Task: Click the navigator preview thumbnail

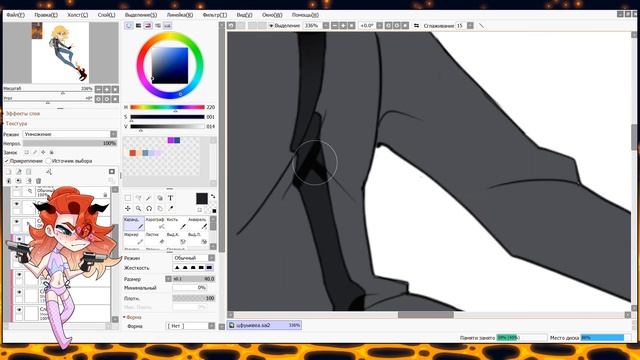Action: (x=60, y=53)
